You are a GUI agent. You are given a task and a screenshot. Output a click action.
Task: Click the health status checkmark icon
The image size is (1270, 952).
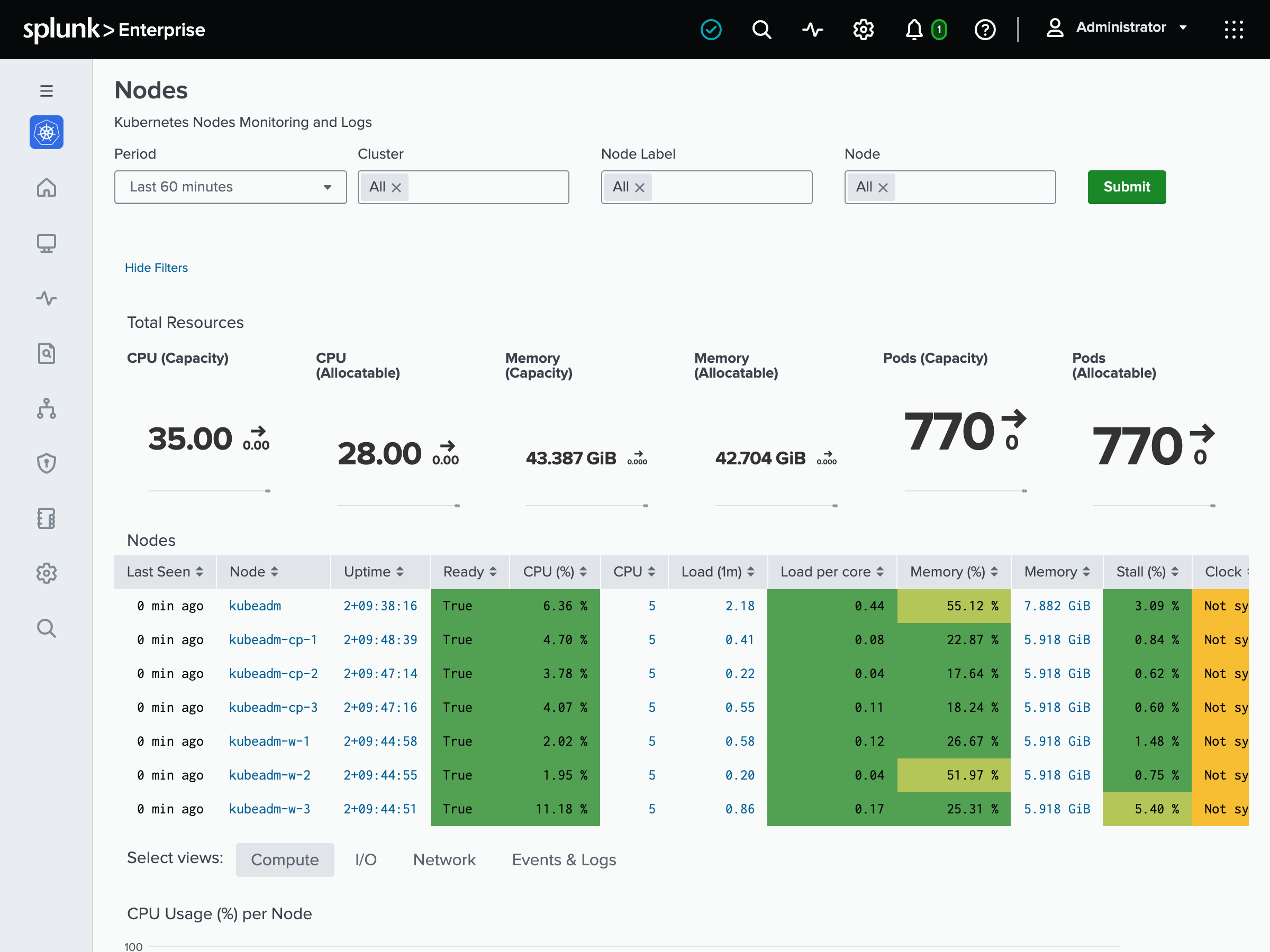(x=711, y=29)
